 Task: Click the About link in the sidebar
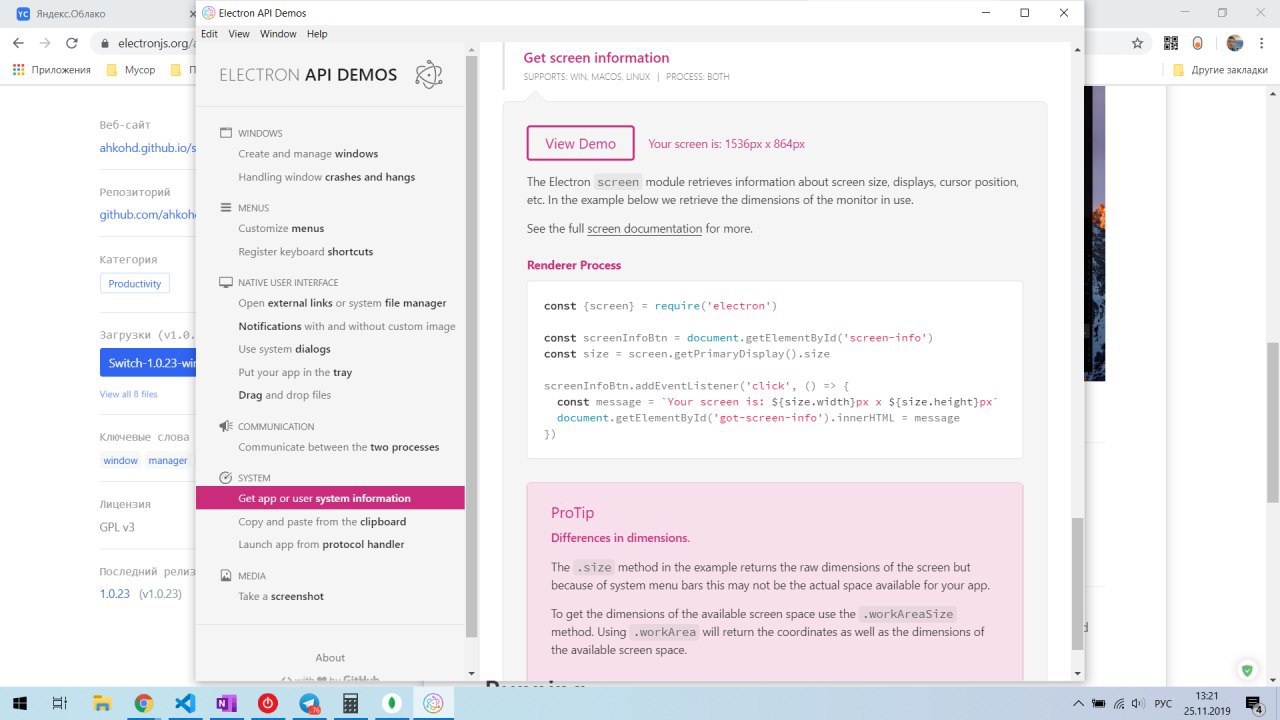click(x=330, y=657)
